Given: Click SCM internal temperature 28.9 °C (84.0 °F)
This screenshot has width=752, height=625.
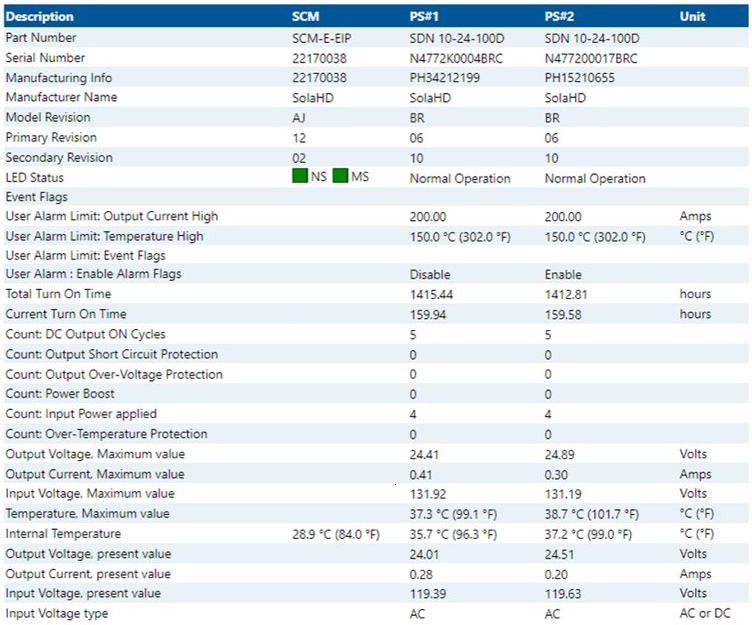Looking at the screenshot, I should 336,534.
